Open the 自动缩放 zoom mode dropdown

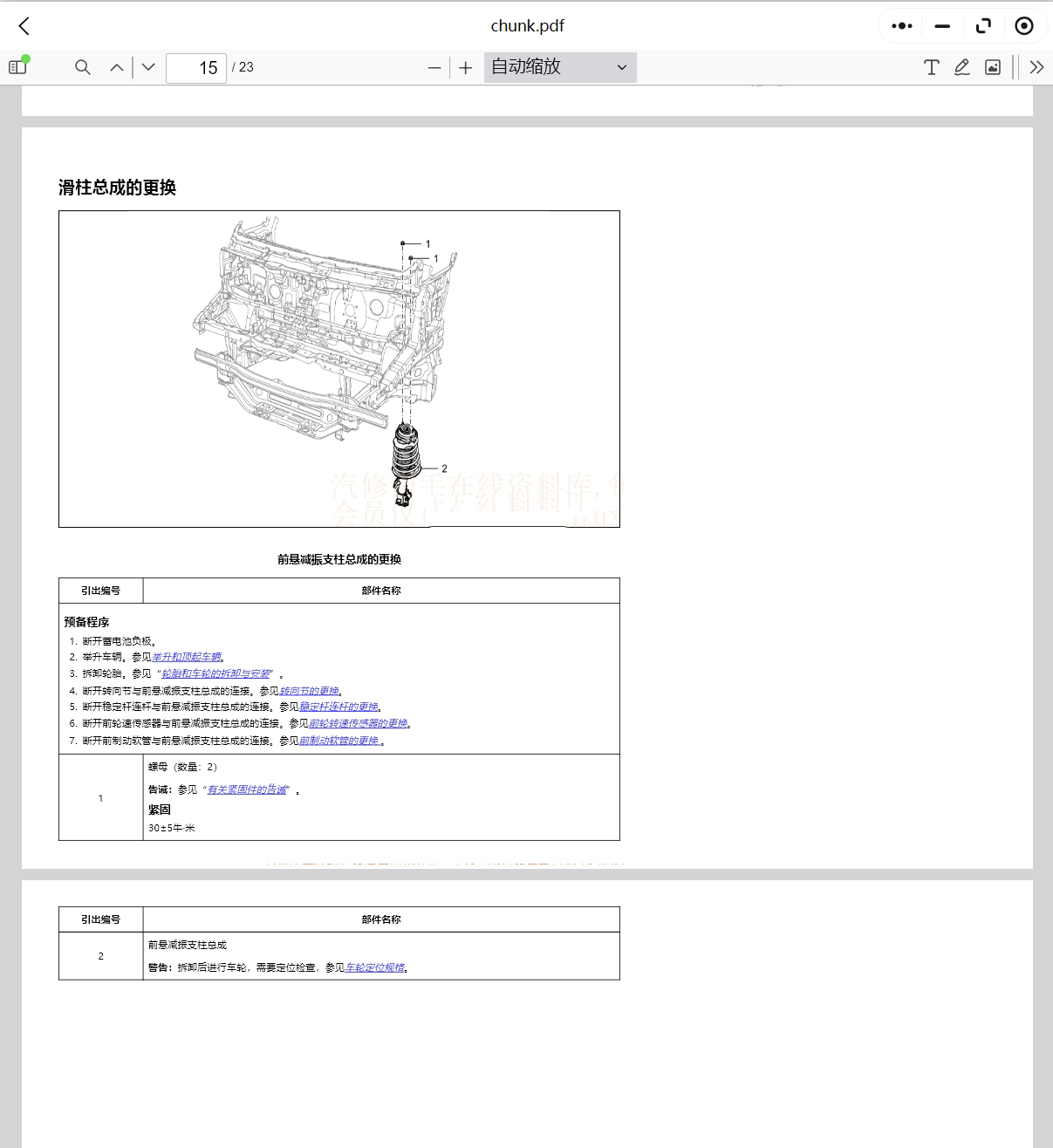pos(559,67)
